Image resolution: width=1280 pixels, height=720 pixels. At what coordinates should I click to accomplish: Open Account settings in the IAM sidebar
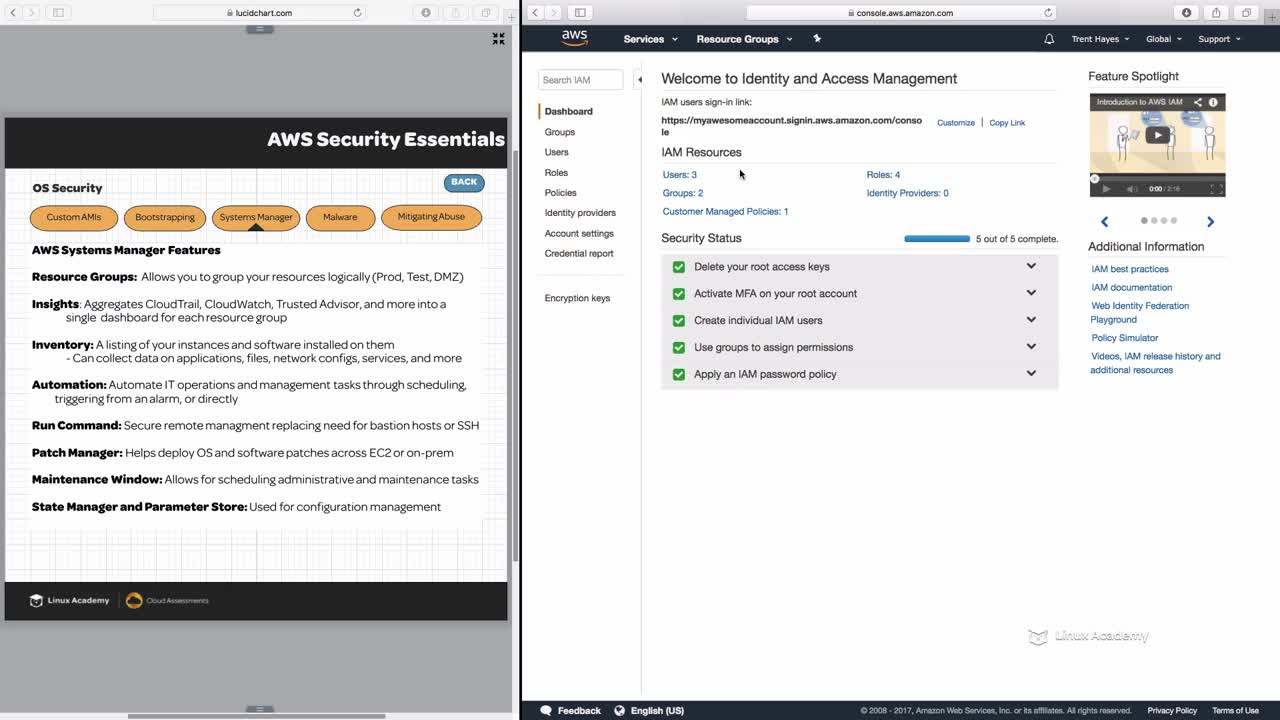click(x=579, y=234)
